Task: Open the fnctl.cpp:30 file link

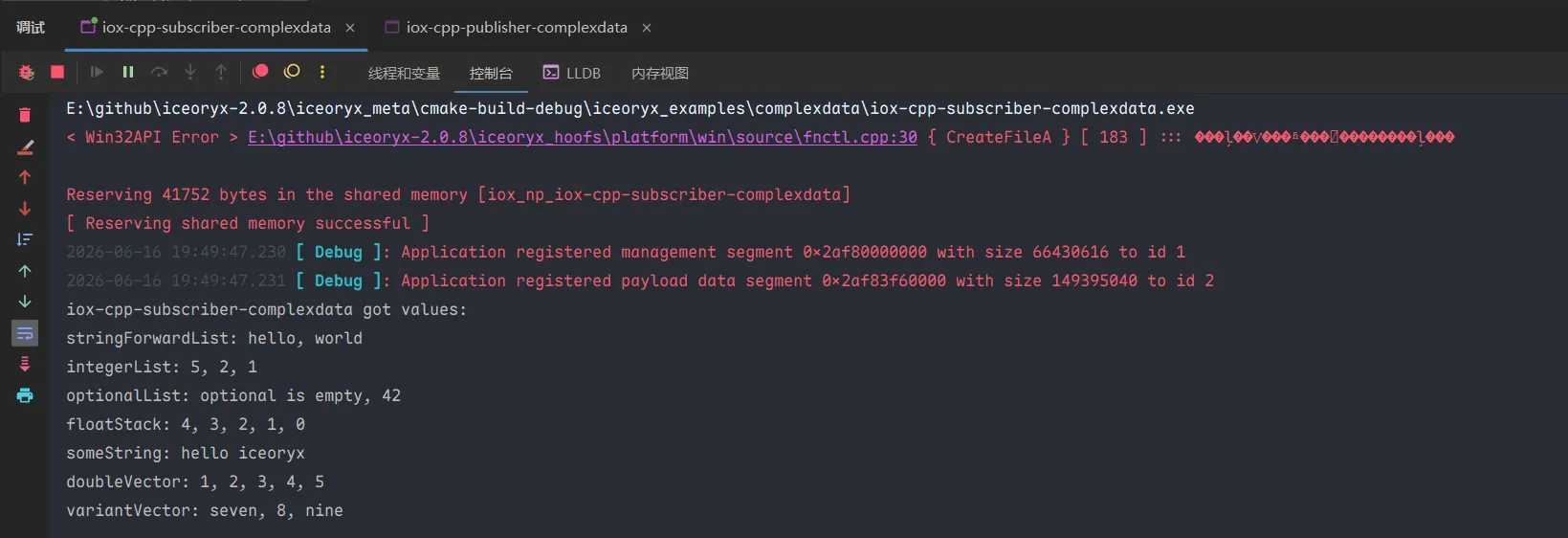Action: (x=583, y=137)
